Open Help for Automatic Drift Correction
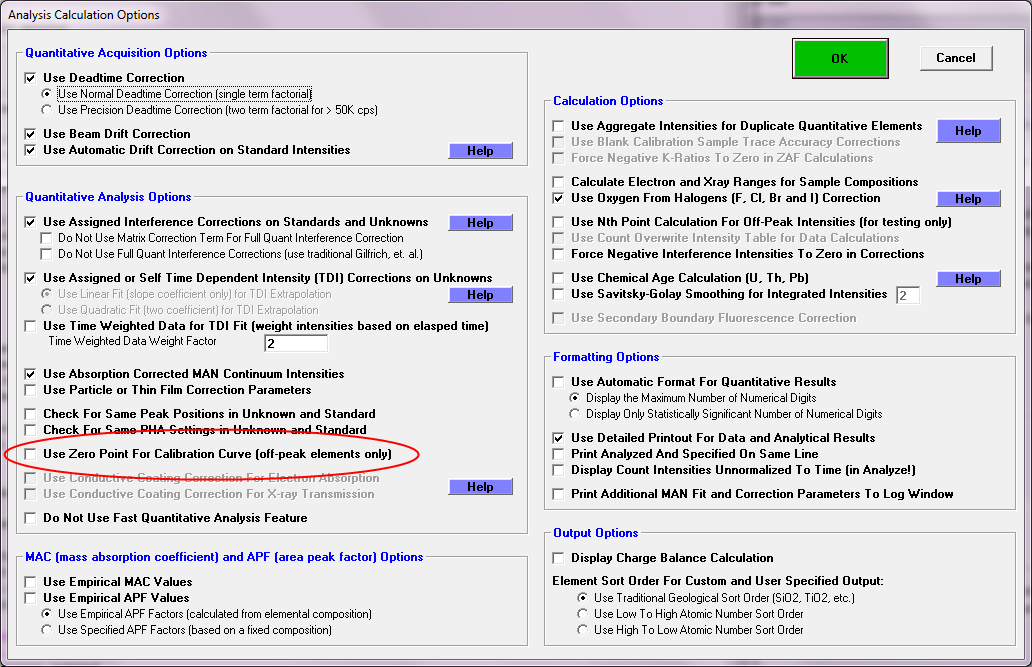The width and height of the screenshot is (1032, 667). [x=480, y=151]
